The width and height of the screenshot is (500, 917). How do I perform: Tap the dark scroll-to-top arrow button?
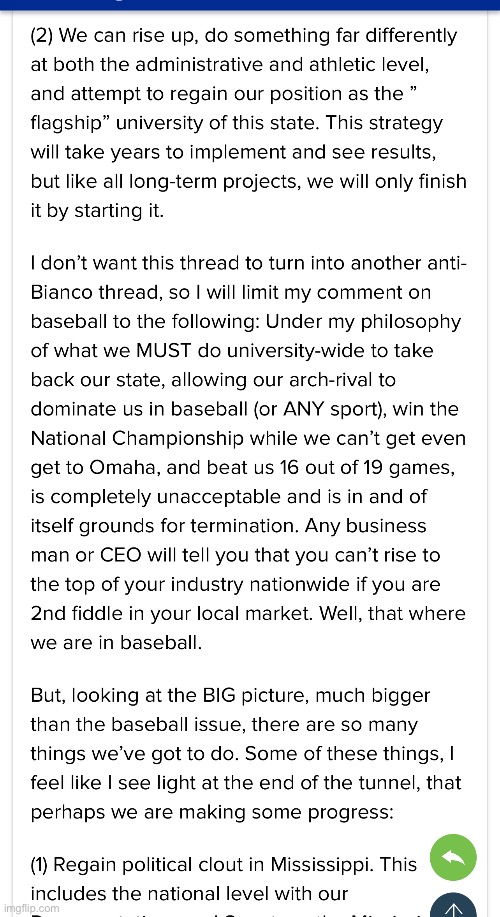pos(453,905)
